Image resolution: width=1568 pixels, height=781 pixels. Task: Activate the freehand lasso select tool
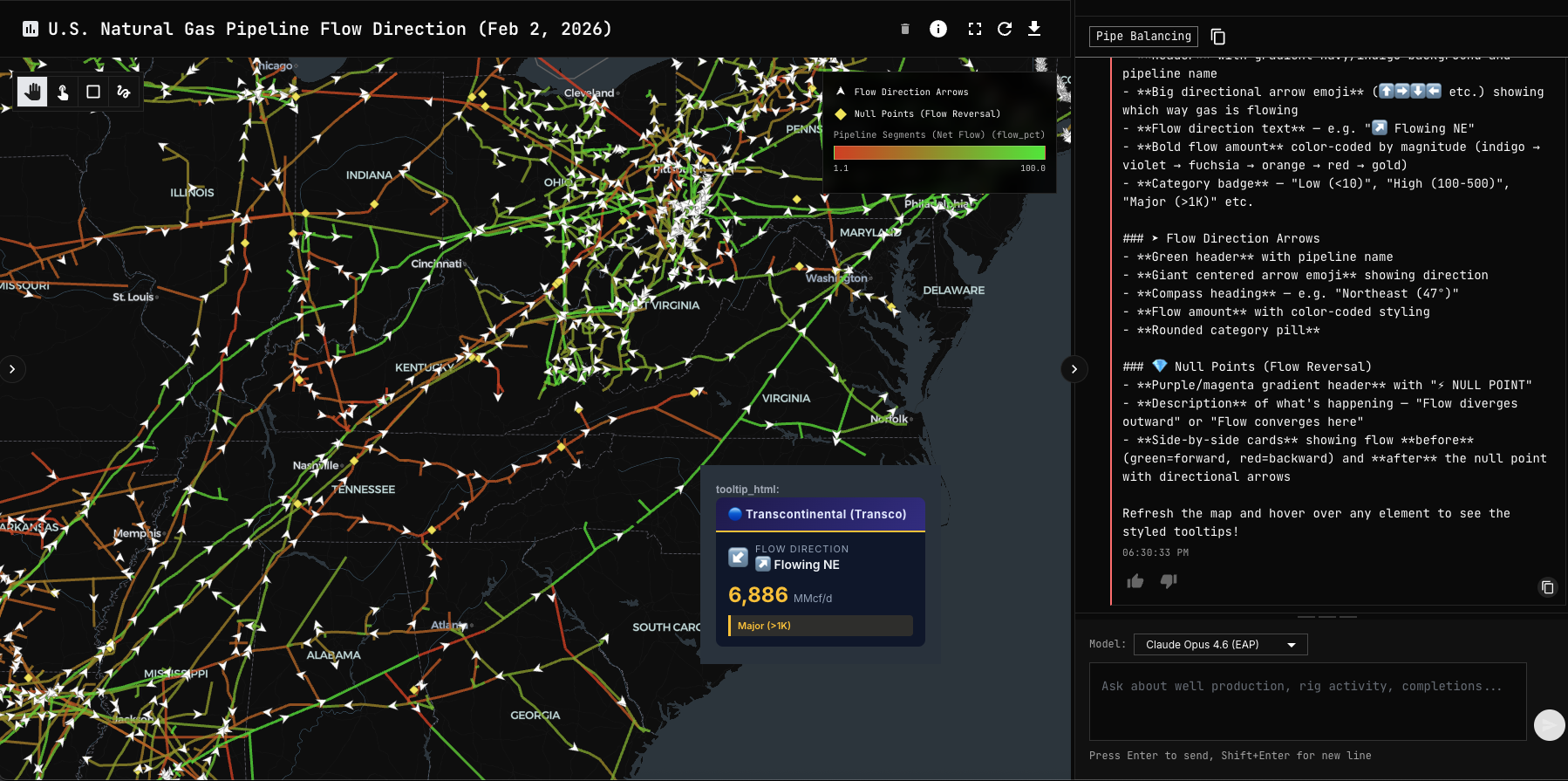tap(123, 92)
